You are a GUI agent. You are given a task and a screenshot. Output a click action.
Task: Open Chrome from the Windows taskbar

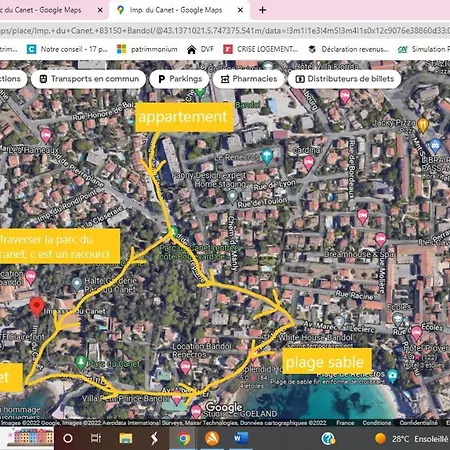coord(183,438)
